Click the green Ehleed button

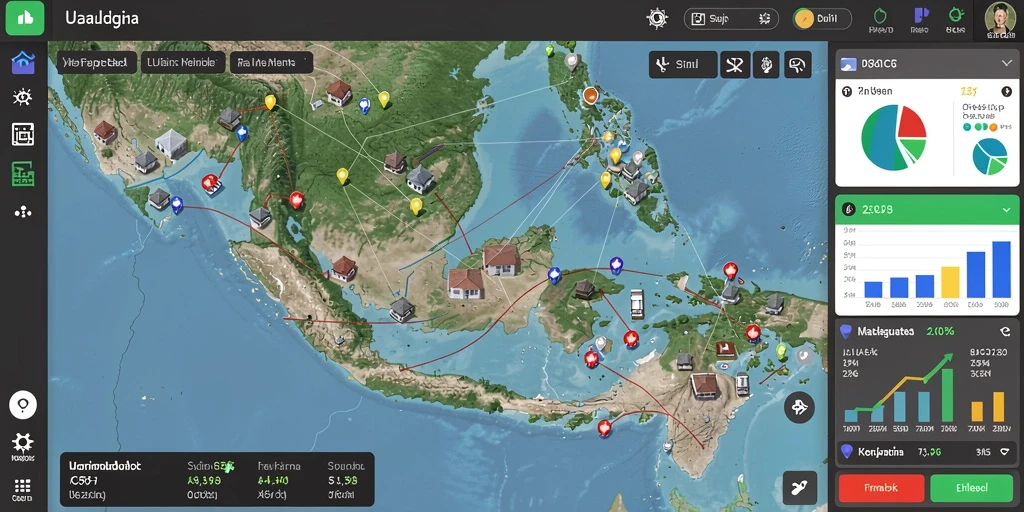(971, 488)
